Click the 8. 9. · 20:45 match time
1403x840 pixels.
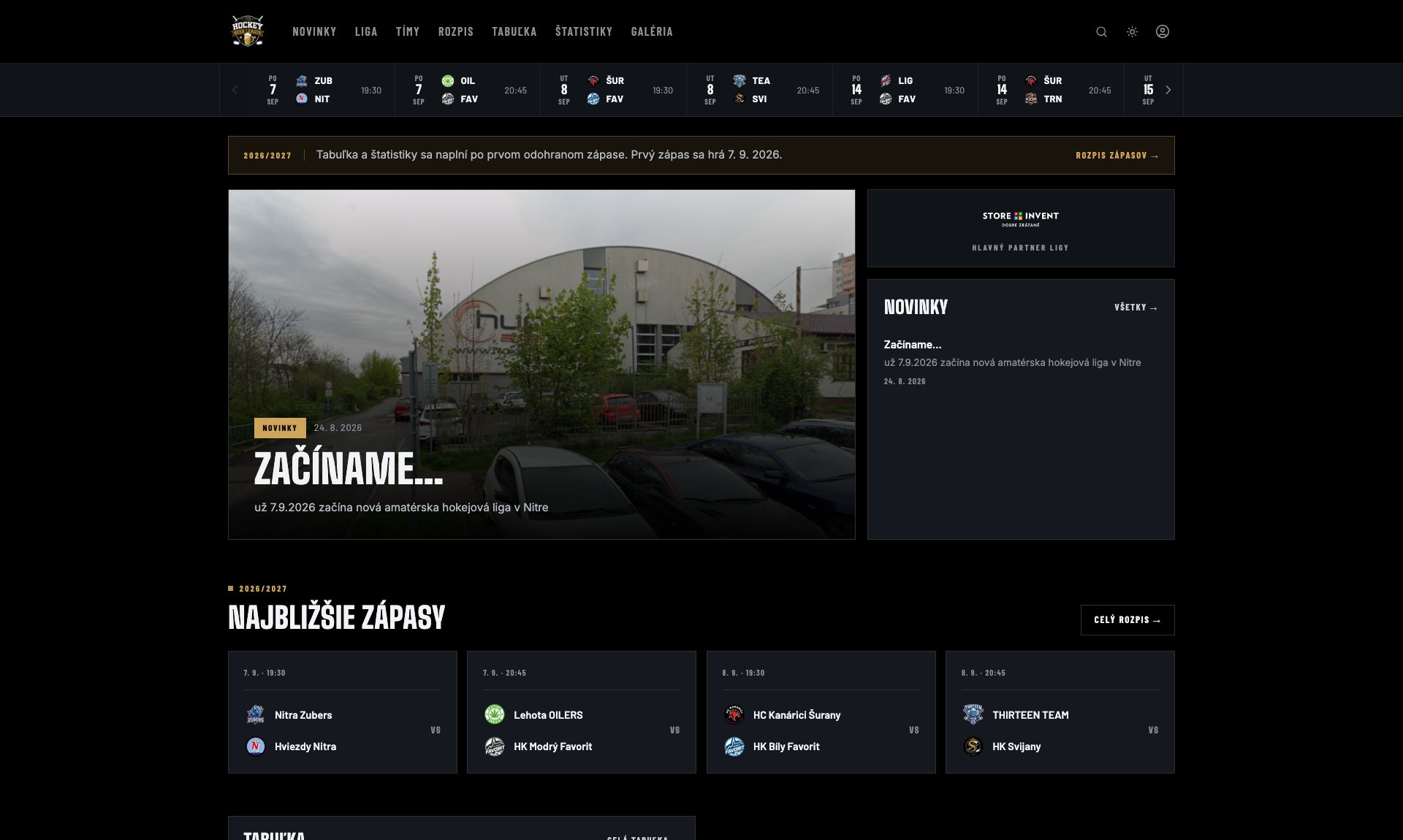[x=984, y=673]
